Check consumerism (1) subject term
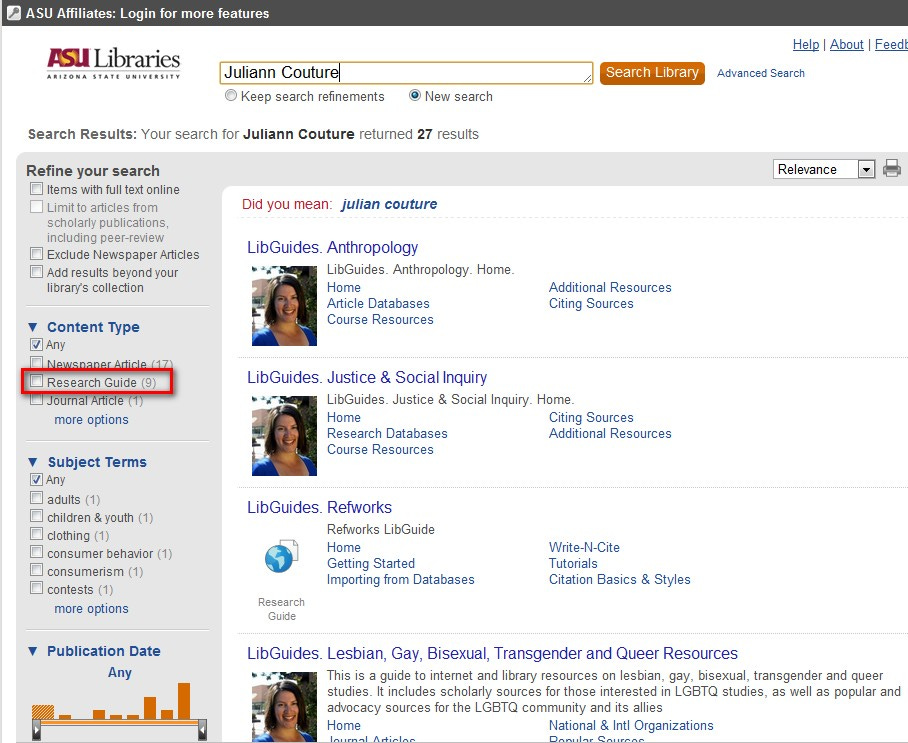Viewport: 908px width, 743px height. [36, 570]
